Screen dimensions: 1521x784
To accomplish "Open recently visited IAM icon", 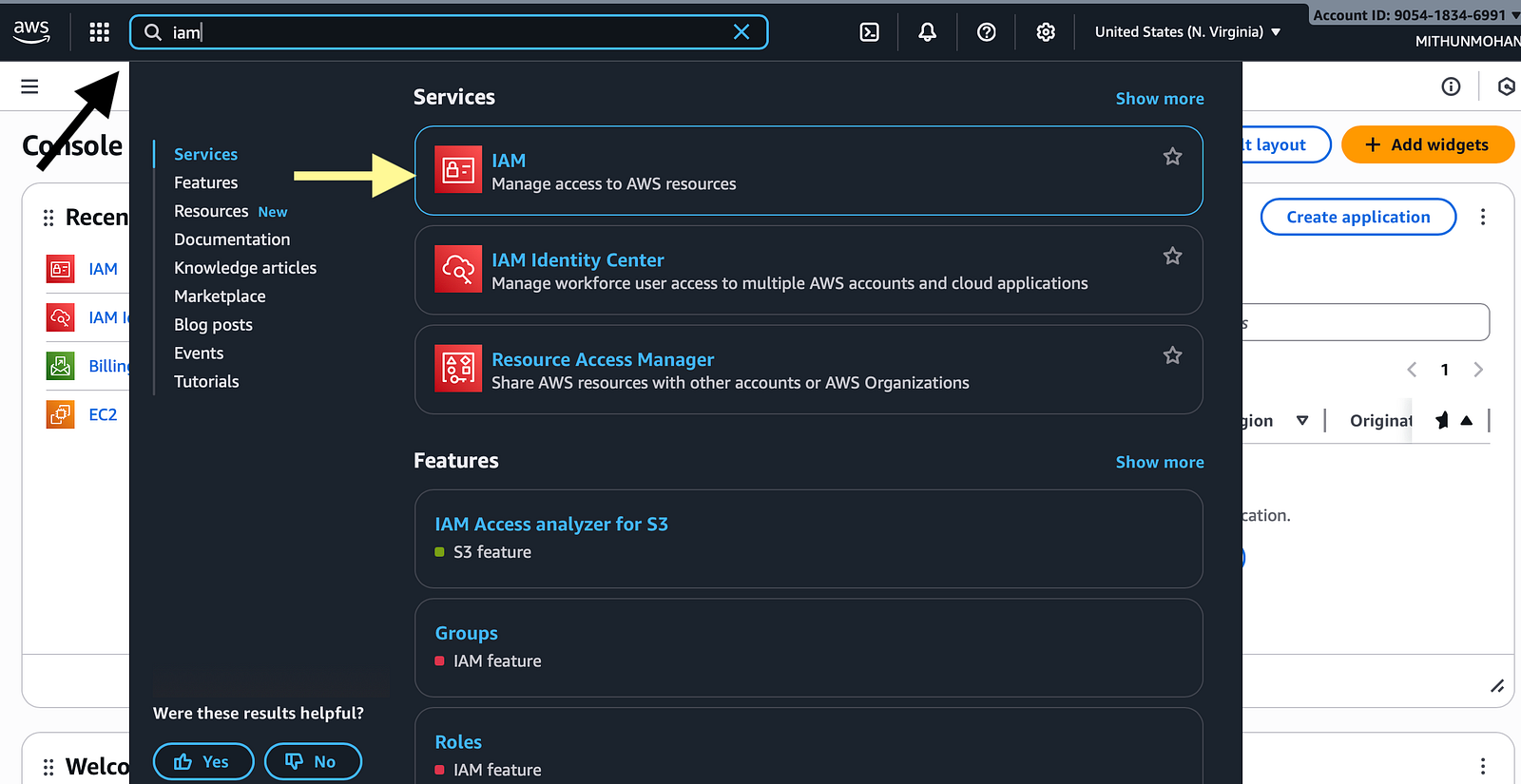I will (x=61, y=269).
